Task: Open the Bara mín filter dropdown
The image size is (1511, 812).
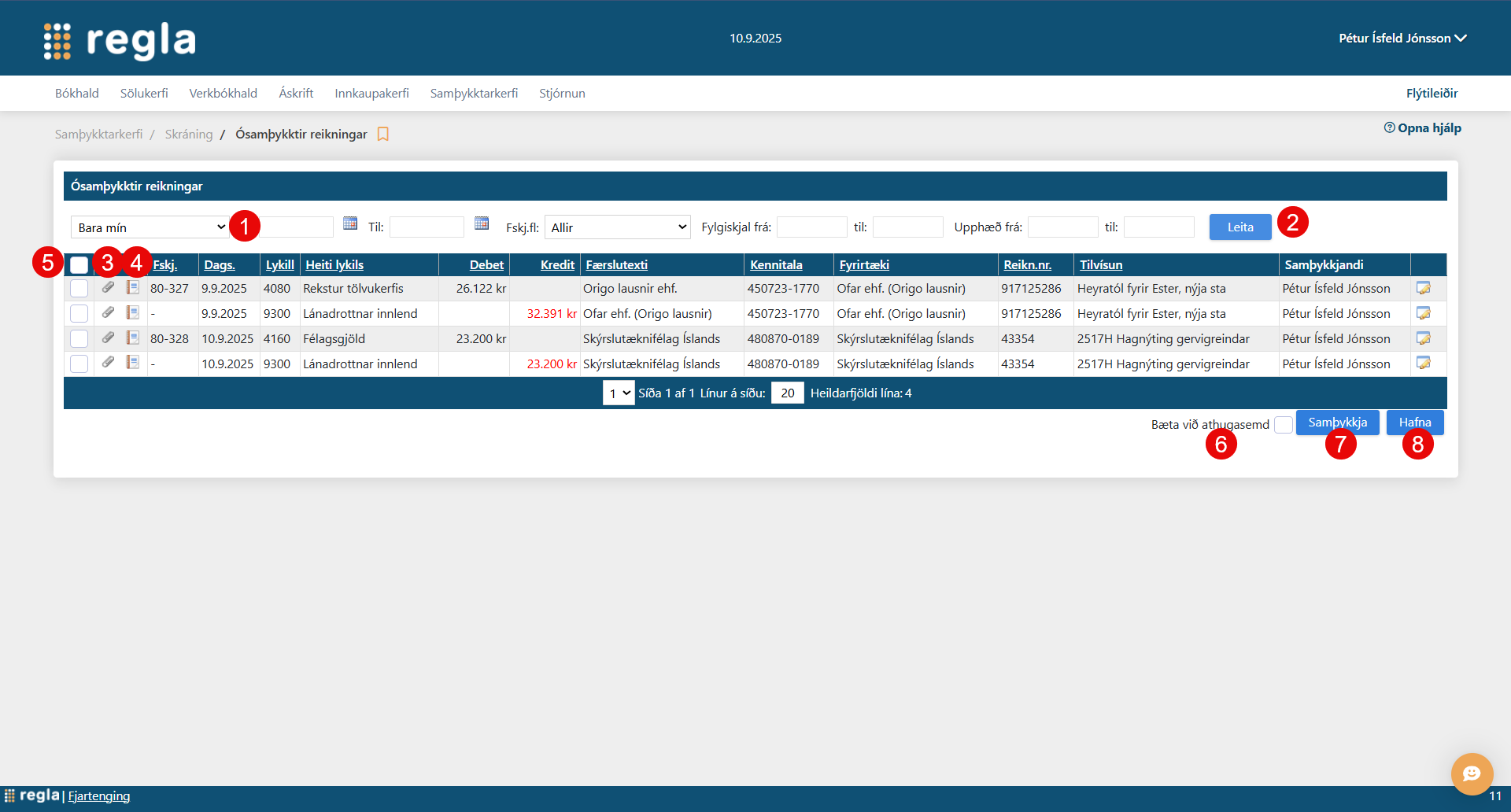Action: pos(150,227)
